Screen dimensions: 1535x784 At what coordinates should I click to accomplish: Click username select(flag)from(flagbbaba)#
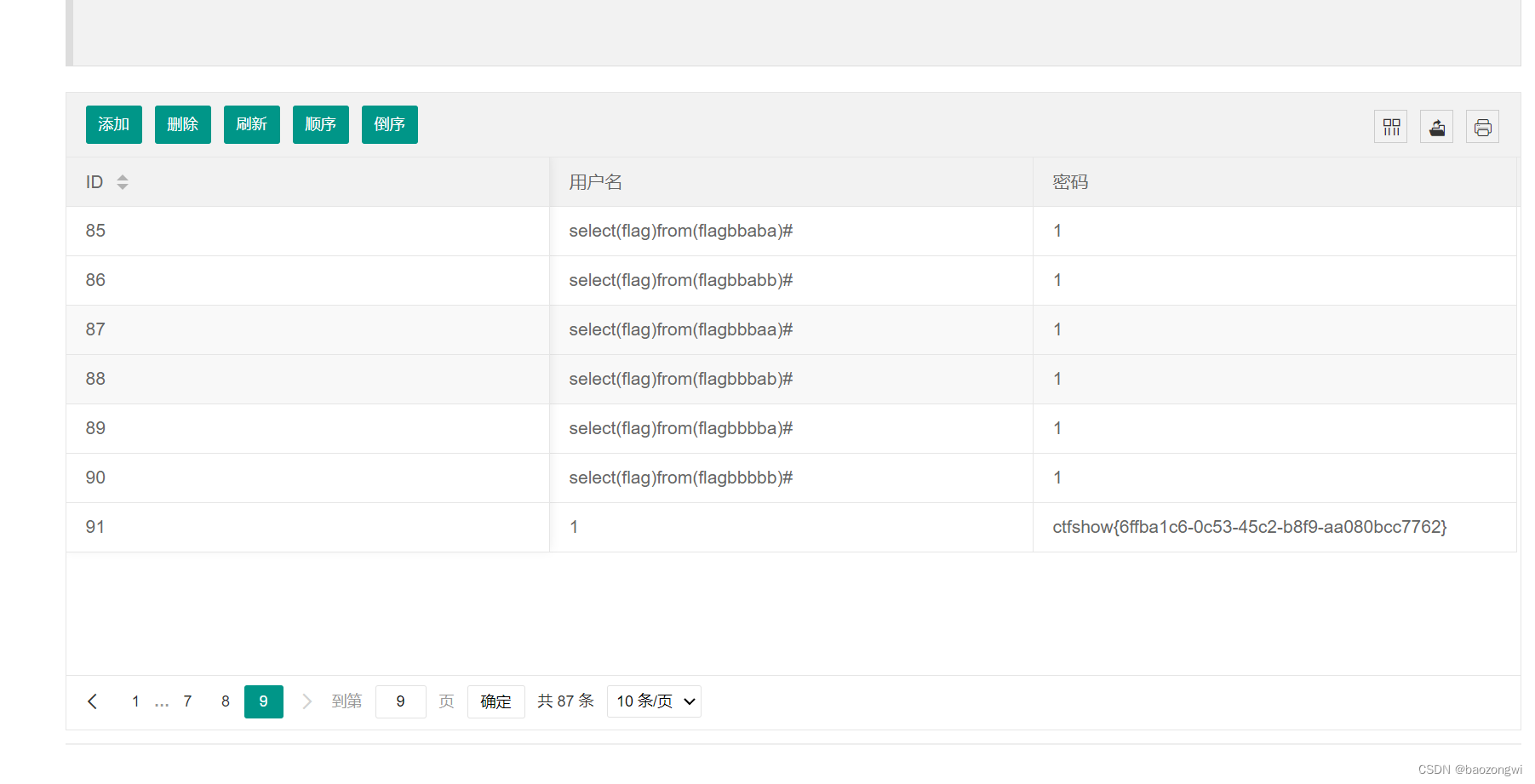click(x=681, y=232)
